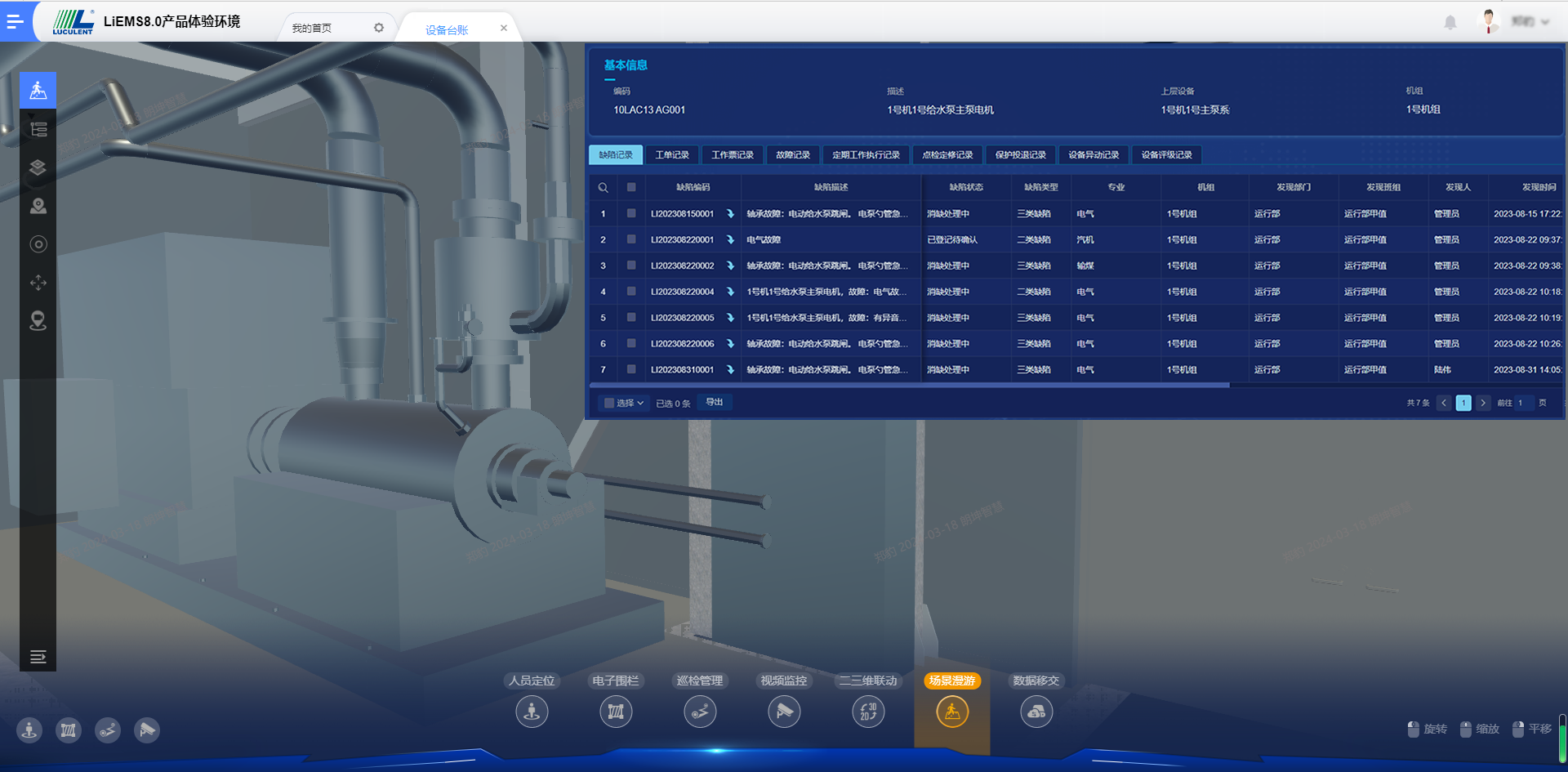Check the box for defect LI202308150001
1568x772 pixels.
[x=631, y=213]
